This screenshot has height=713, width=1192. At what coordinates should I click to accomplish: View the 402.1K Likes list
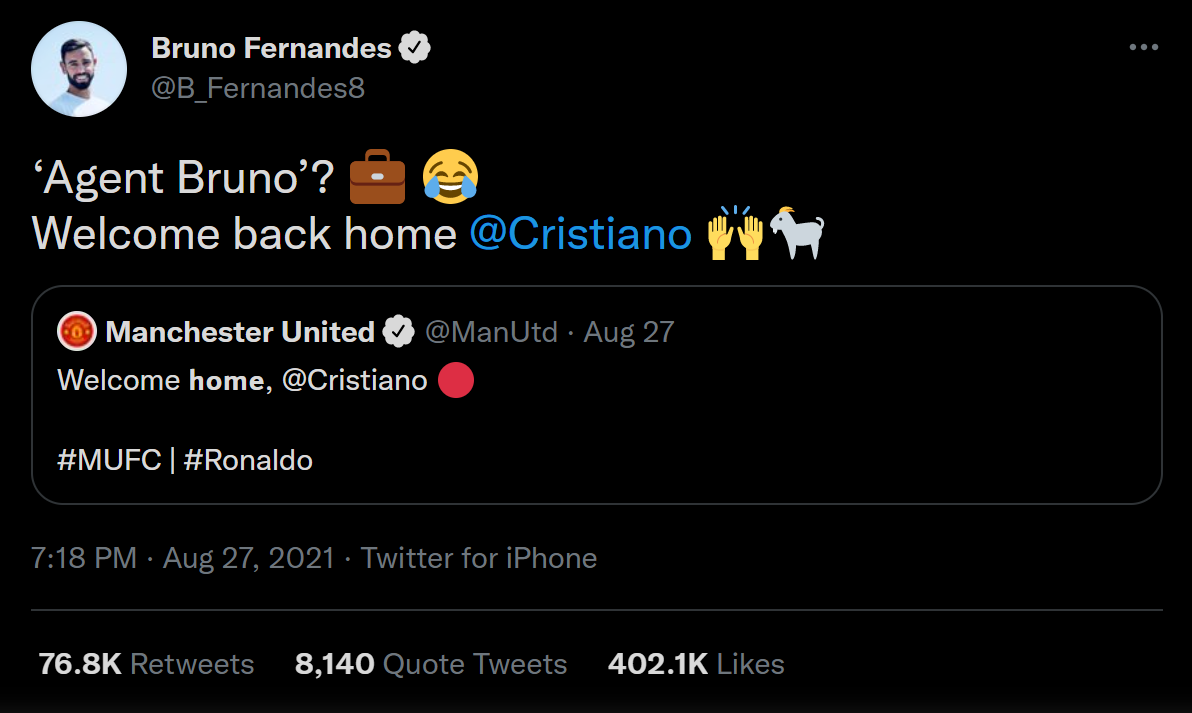coord(696,664)
